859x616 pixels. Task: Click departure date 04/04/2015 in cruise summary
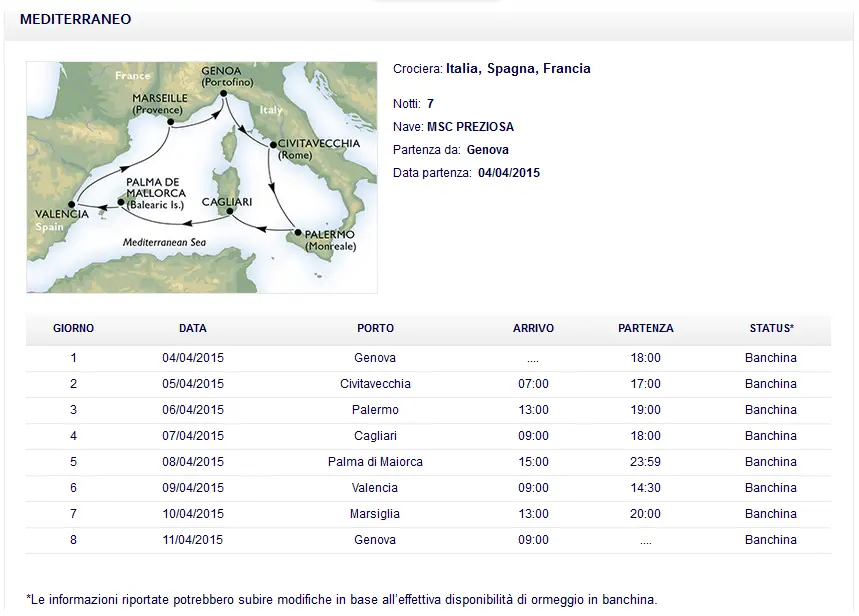point(509,173)
